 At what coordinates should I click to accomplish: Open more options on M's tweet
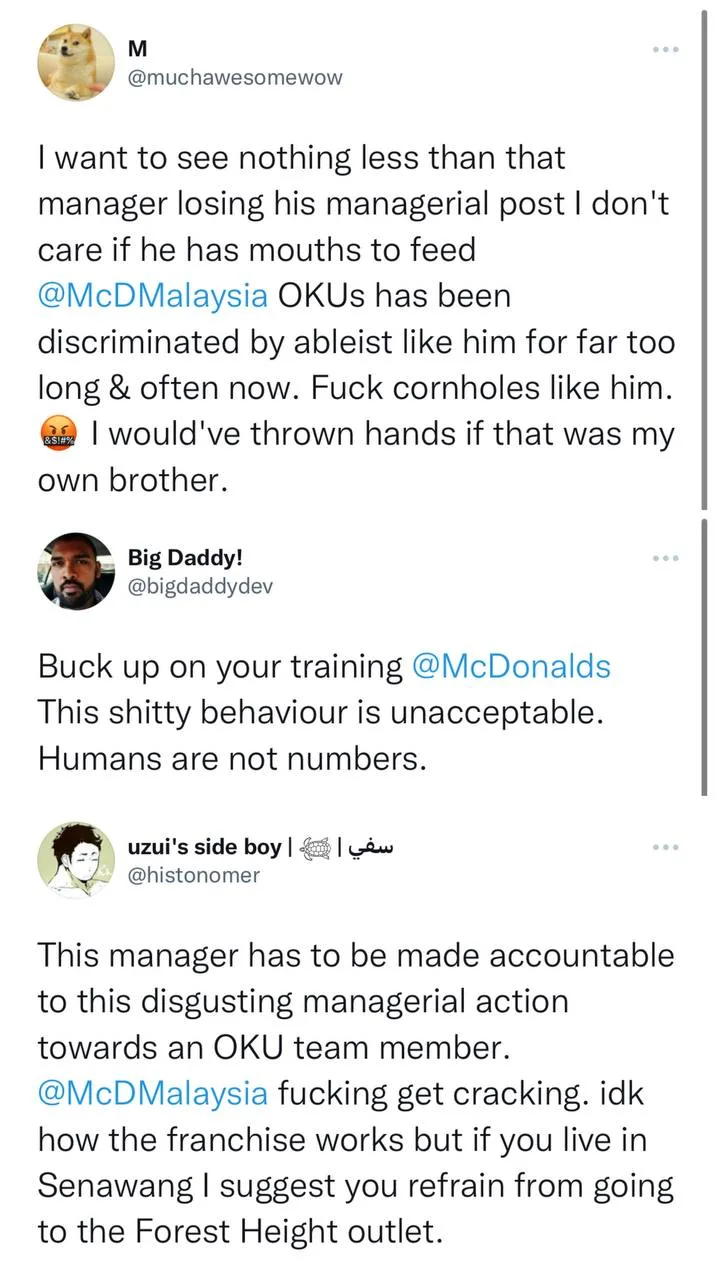pyautogui.click(x=665, y=48)
